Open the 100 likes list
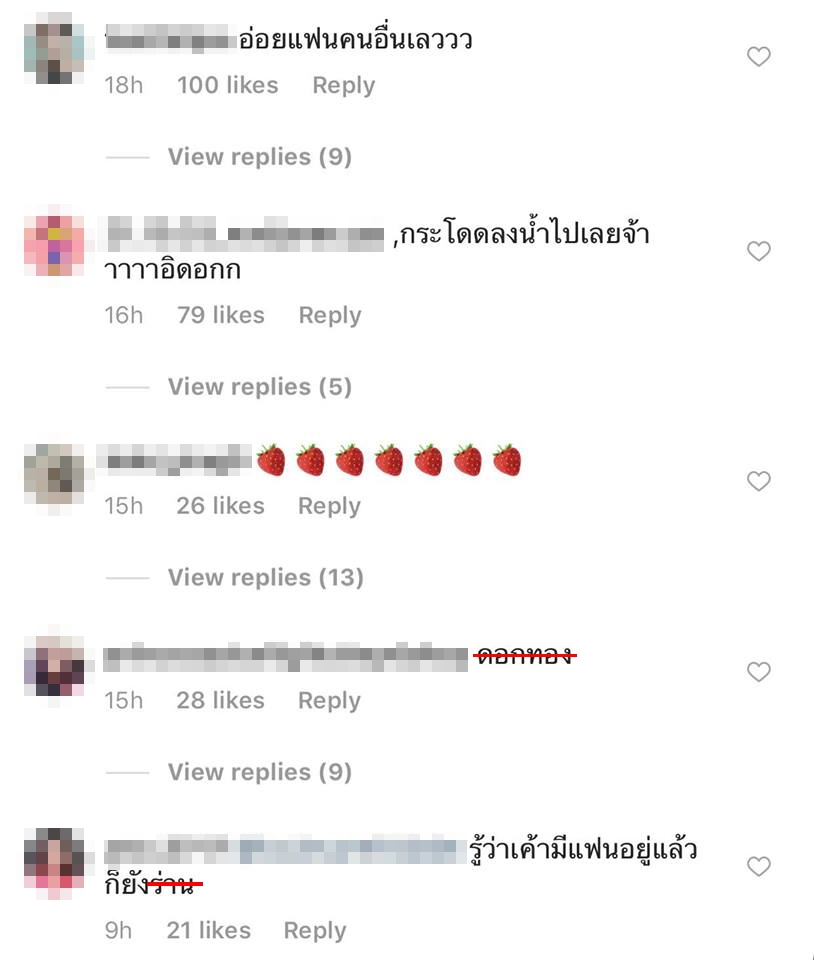Image resolution: width=814 pixels, height=960 pixels. [228, 85]
